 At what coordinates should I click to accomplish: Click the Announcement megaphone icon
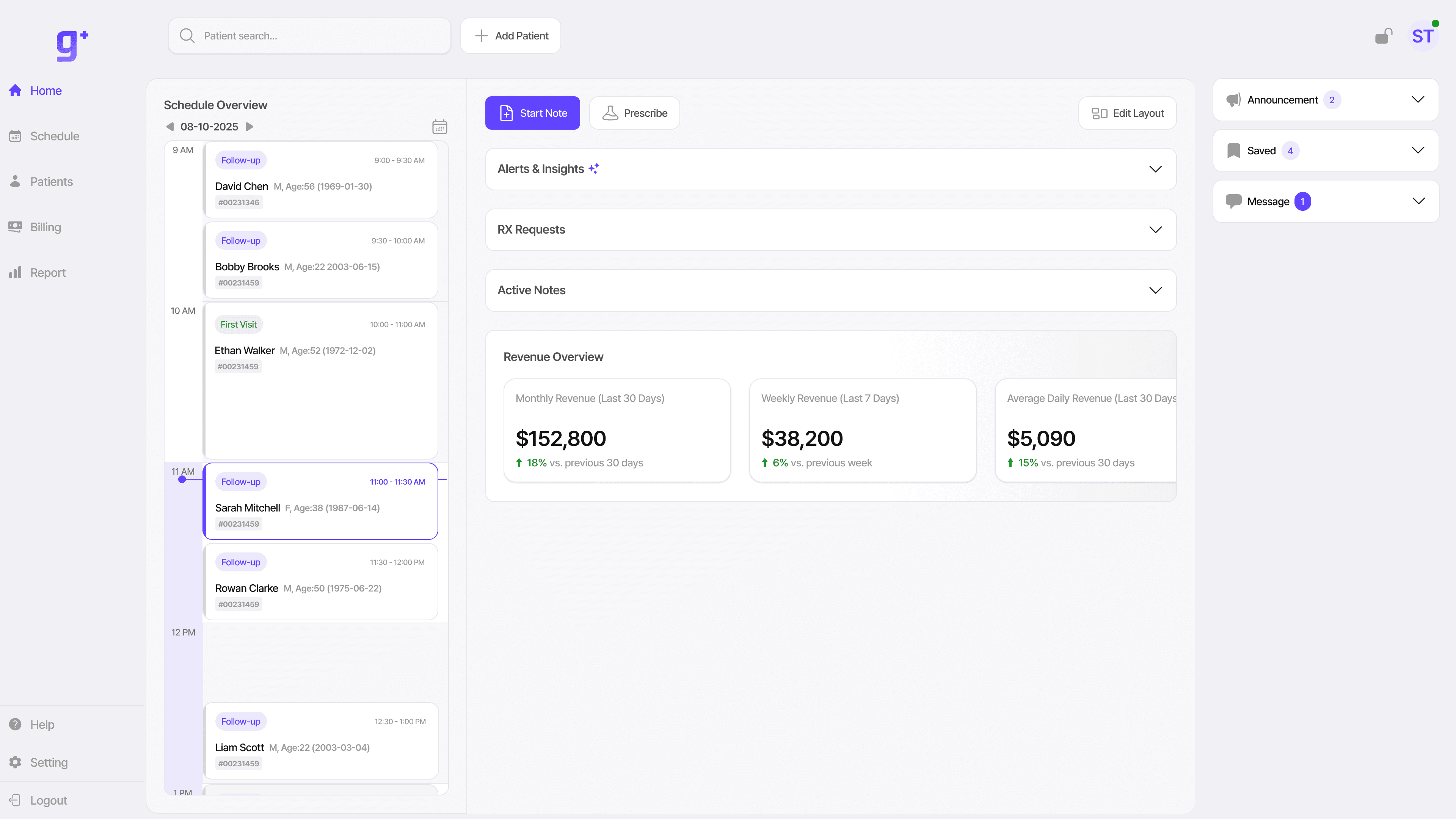(1233, 100)
